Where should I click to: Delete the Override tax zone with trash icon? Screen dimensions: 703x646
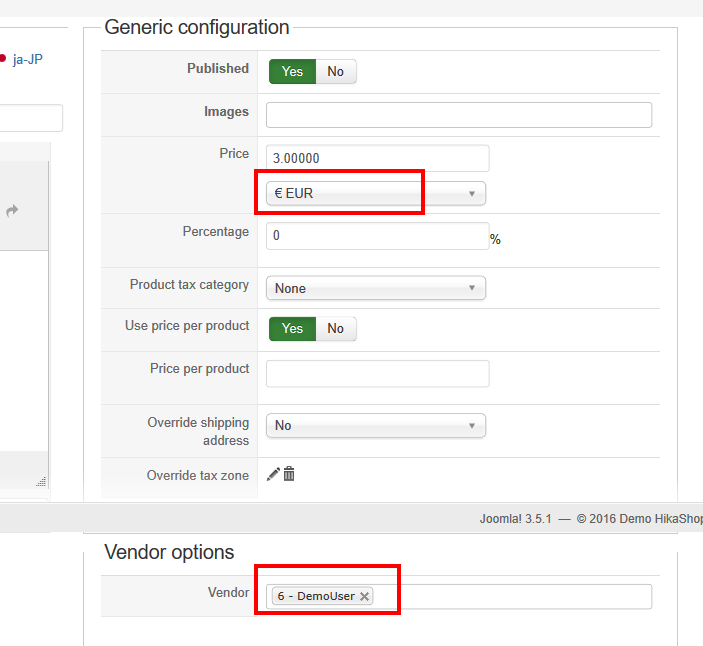tap(289, 474)
